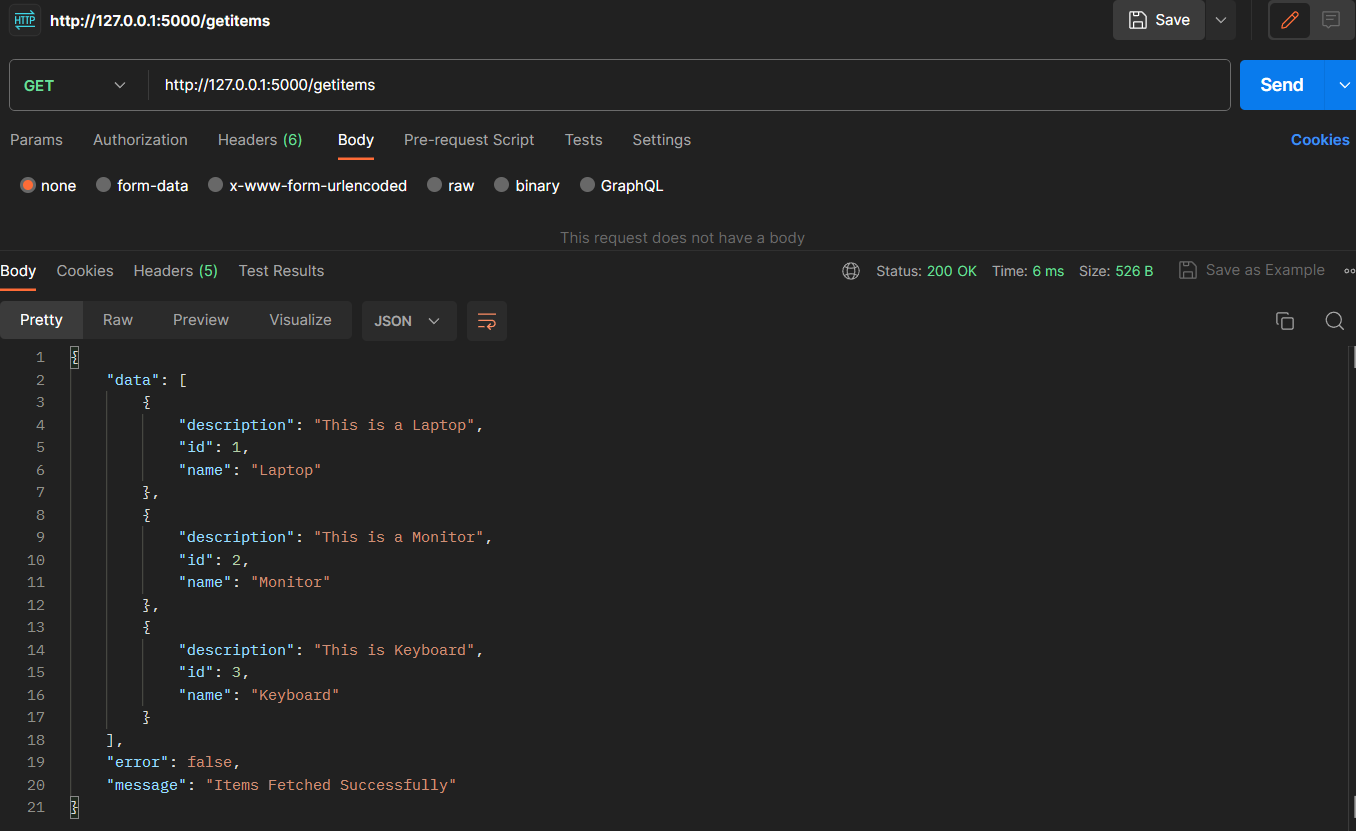This screenshot has height=831, width=1356.
Task: Click the wrap lines icon beside JSON
Action: click(x=487, y=321)
